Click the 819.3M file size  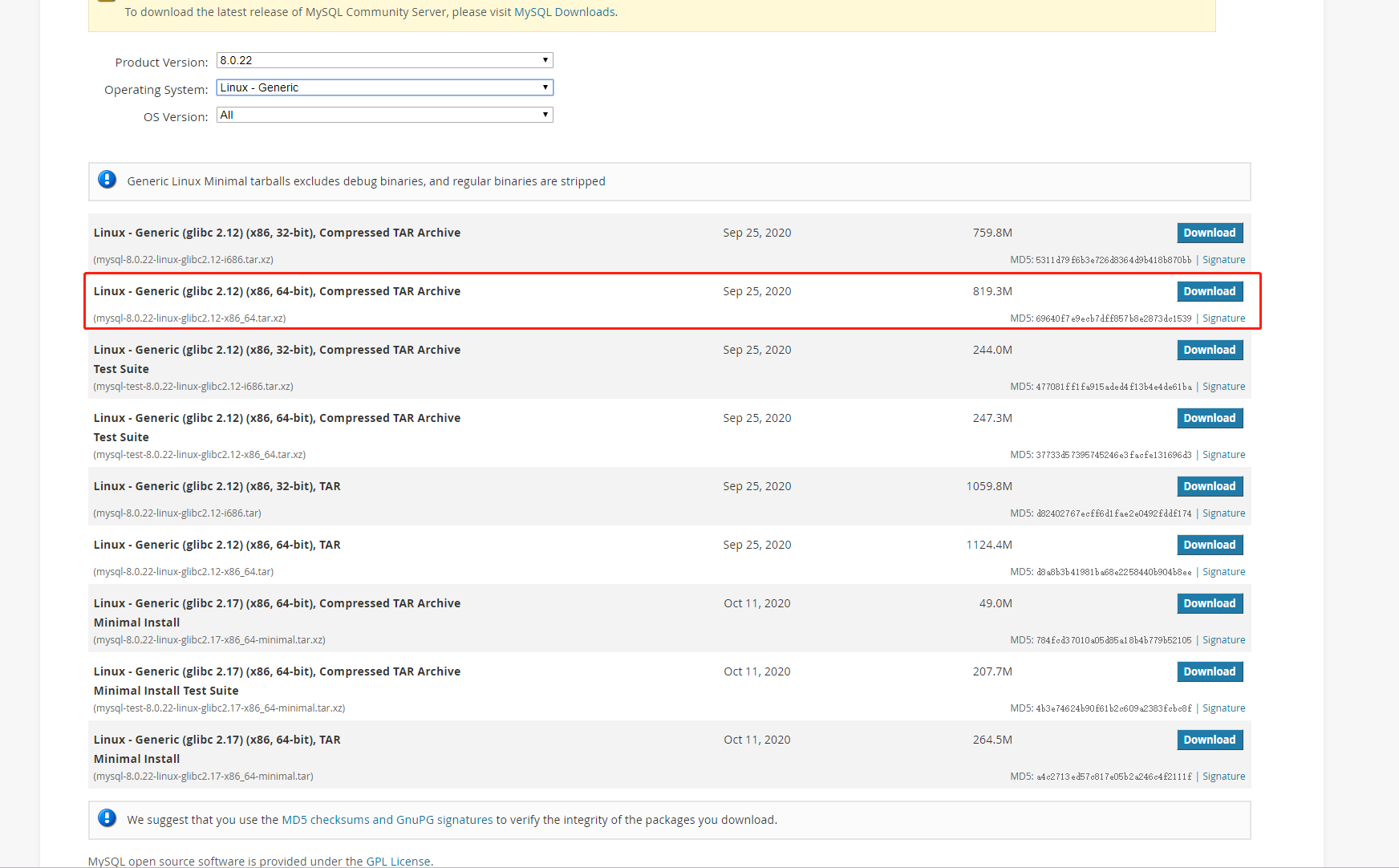(x=992, y=291)
